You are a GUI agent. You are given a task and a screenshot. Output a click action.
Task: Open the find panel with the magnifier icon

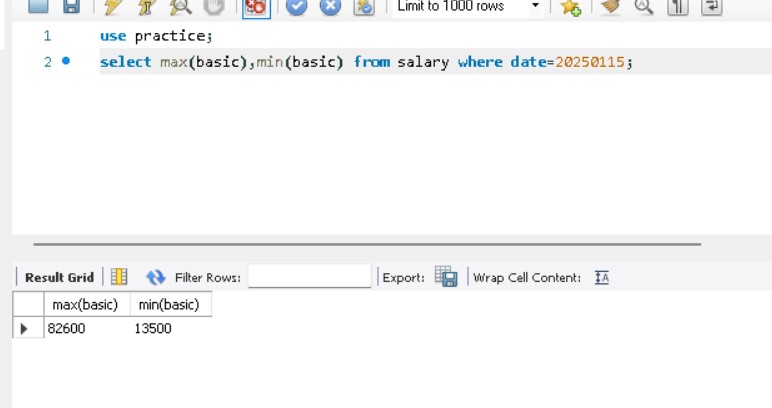coord(644,6)
